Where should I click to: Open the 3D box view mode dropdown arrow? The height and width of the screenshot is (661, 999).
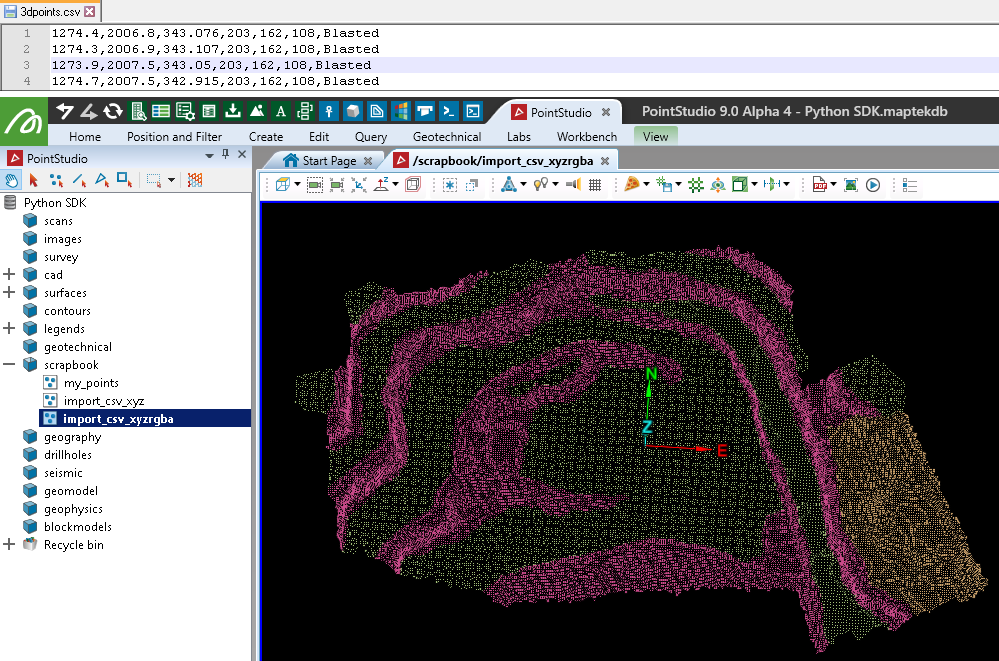pos(297,185)
